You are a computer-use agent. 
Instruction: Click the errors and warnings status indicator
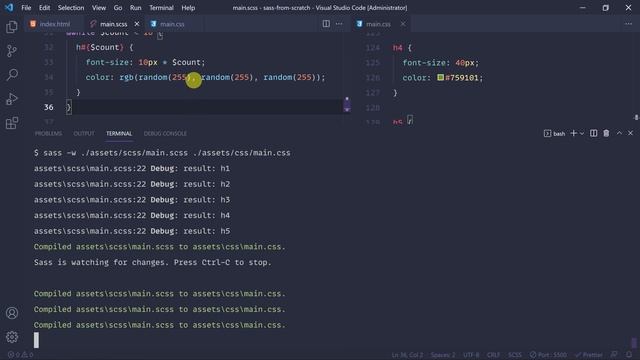(x=20, y=355)
